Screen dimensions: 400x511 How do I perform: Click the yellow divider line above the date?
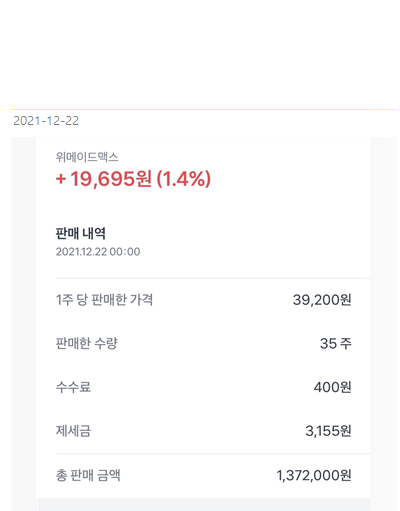tap(204, 109)
